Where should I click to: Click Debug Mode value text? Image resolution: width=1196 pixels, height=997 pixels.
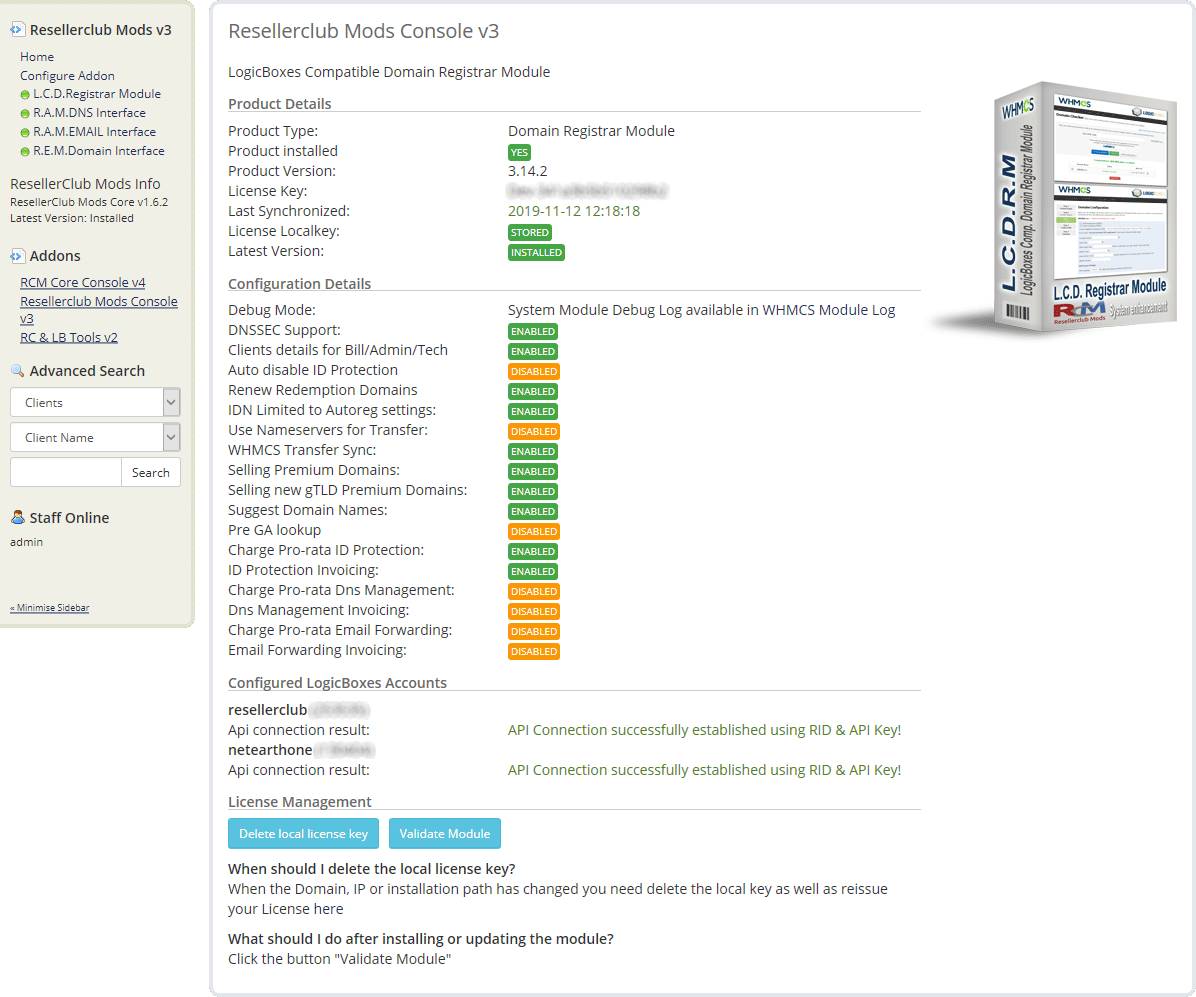702,310
